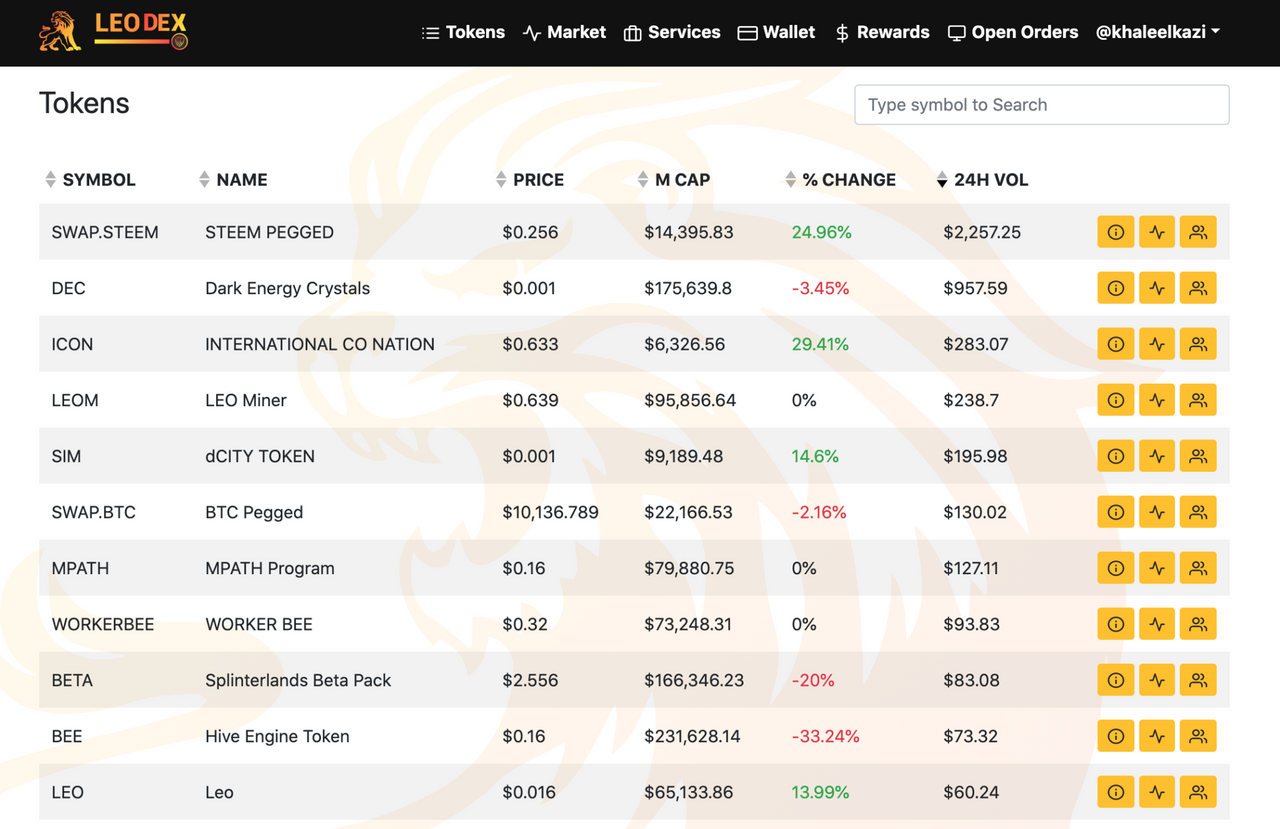Open the Wallet page
The height and width of the screenshot is (829, 1280).
[776, 32]
